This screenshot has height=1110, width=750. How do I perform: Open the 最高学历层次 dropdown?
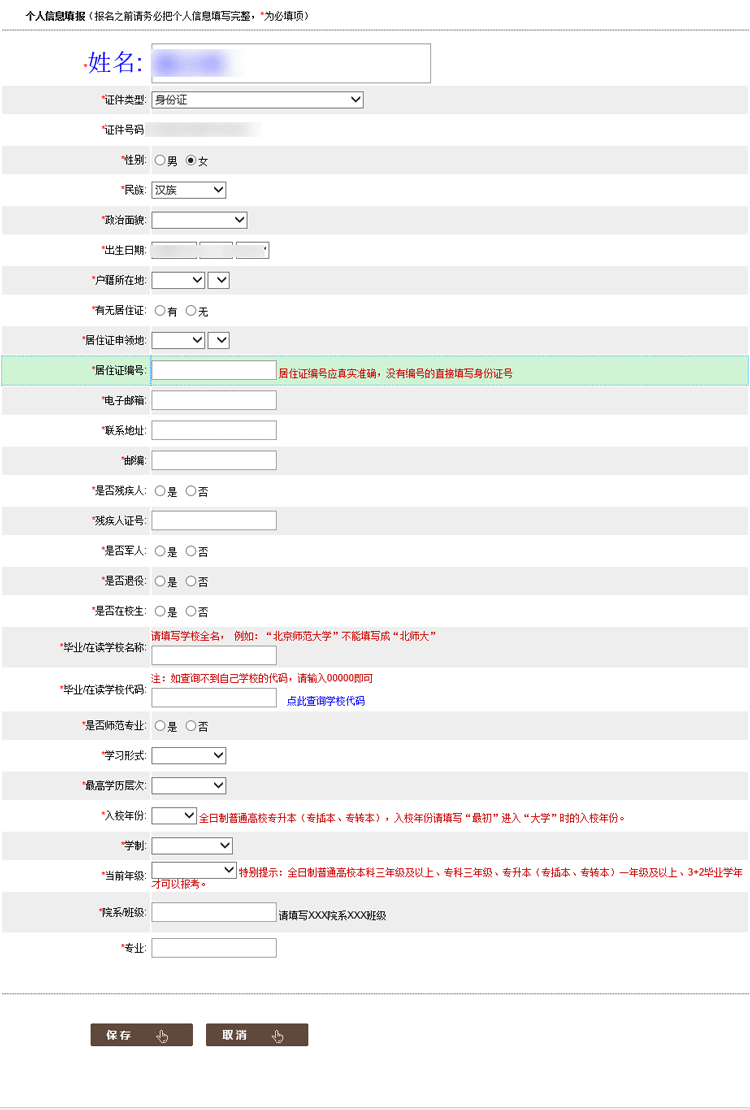188,785
